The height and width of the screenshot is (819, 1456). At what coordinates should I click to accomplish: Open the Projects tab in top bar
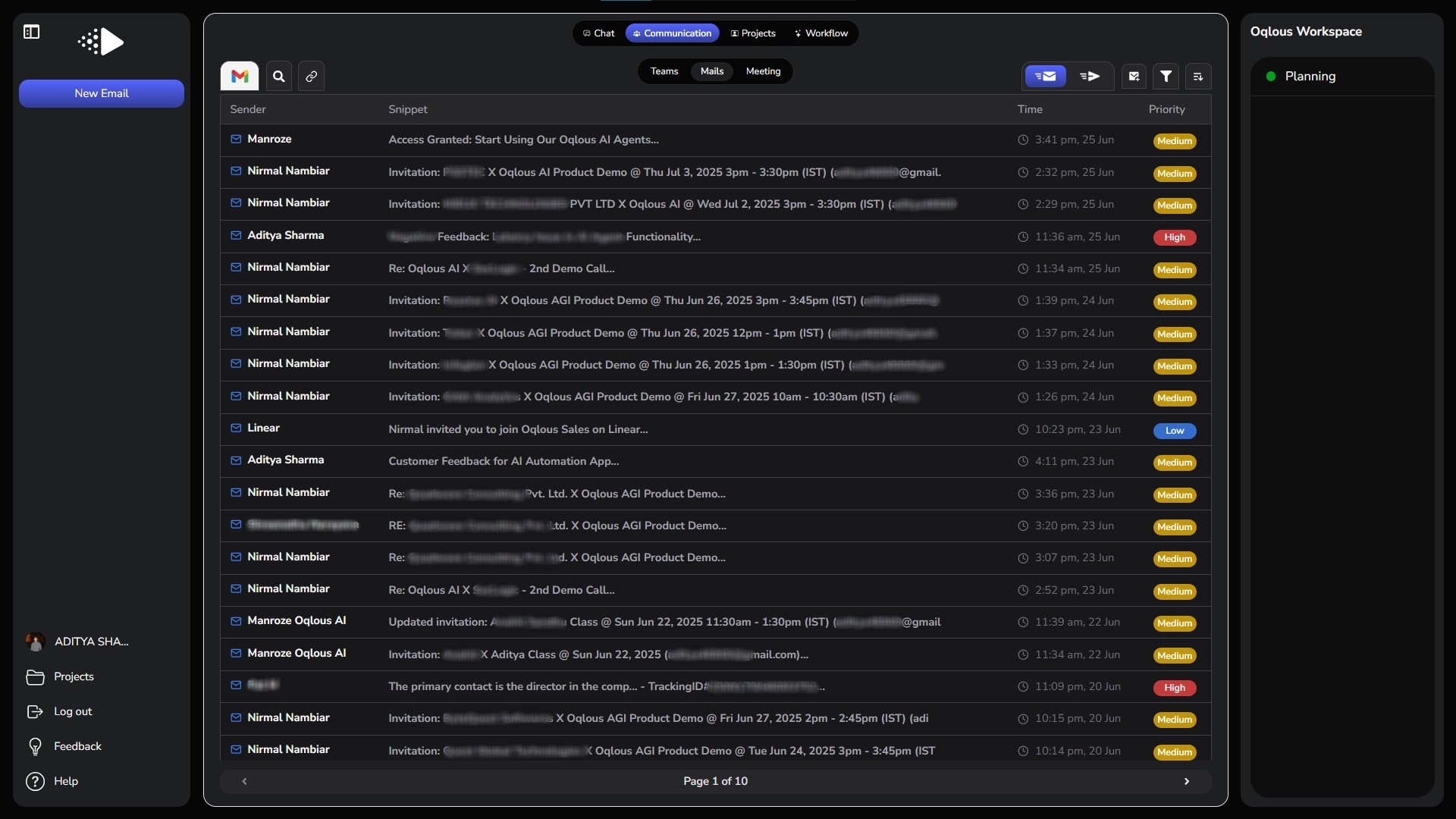coord(752,33)
